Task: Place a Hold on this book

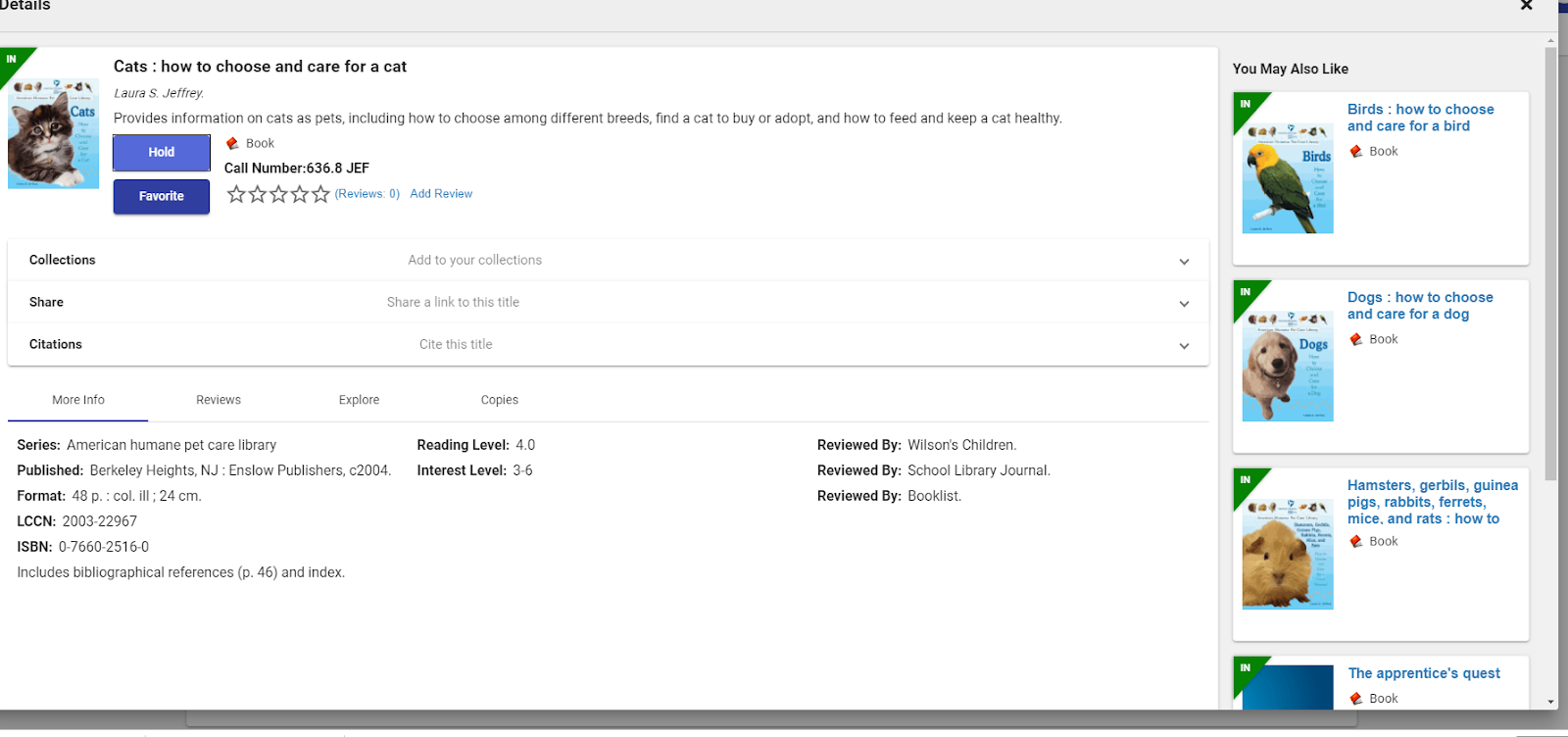Action: (162, 152)
